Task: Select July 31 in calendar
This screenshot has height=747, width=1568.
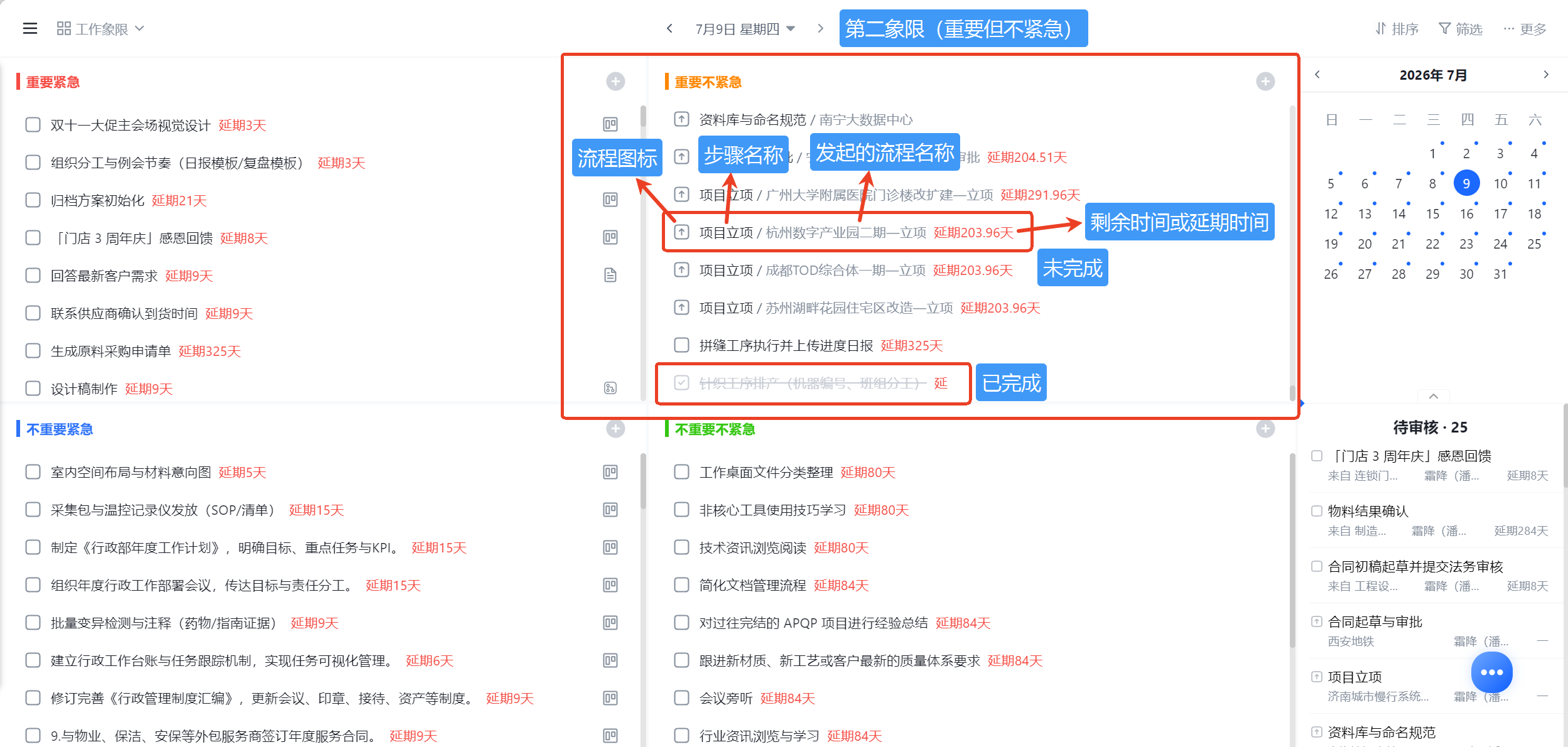Action: pyautogui.click(x=1500, y=274)
